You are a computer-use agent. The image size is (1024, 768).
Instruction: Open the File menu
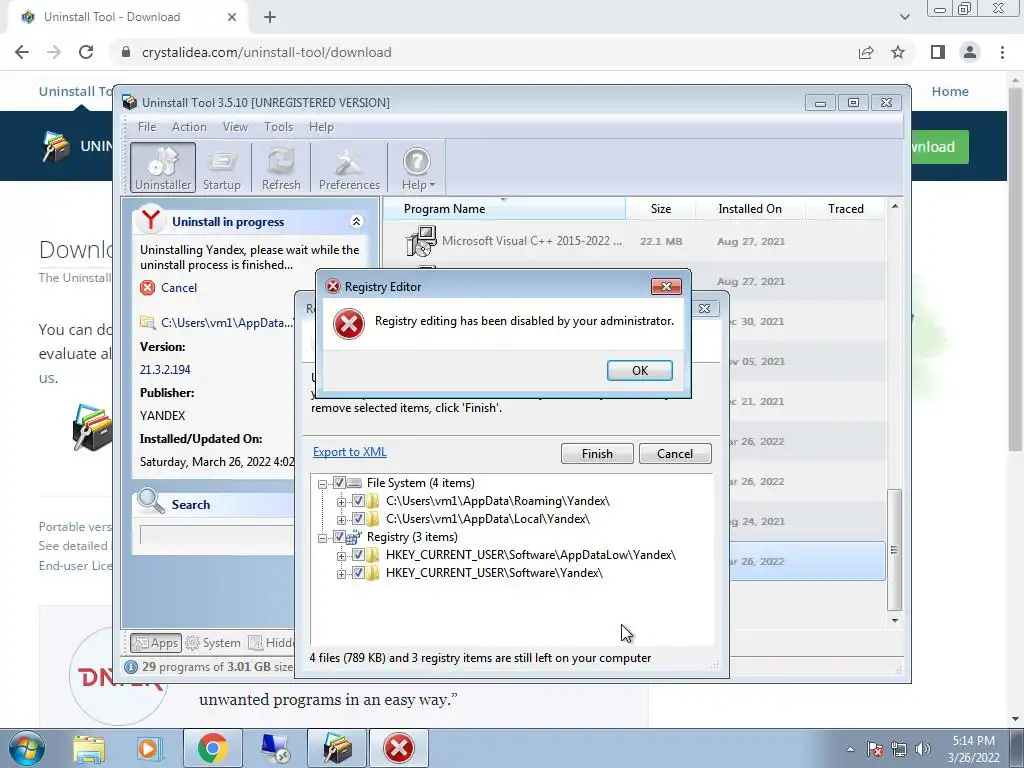coord(147,127)
